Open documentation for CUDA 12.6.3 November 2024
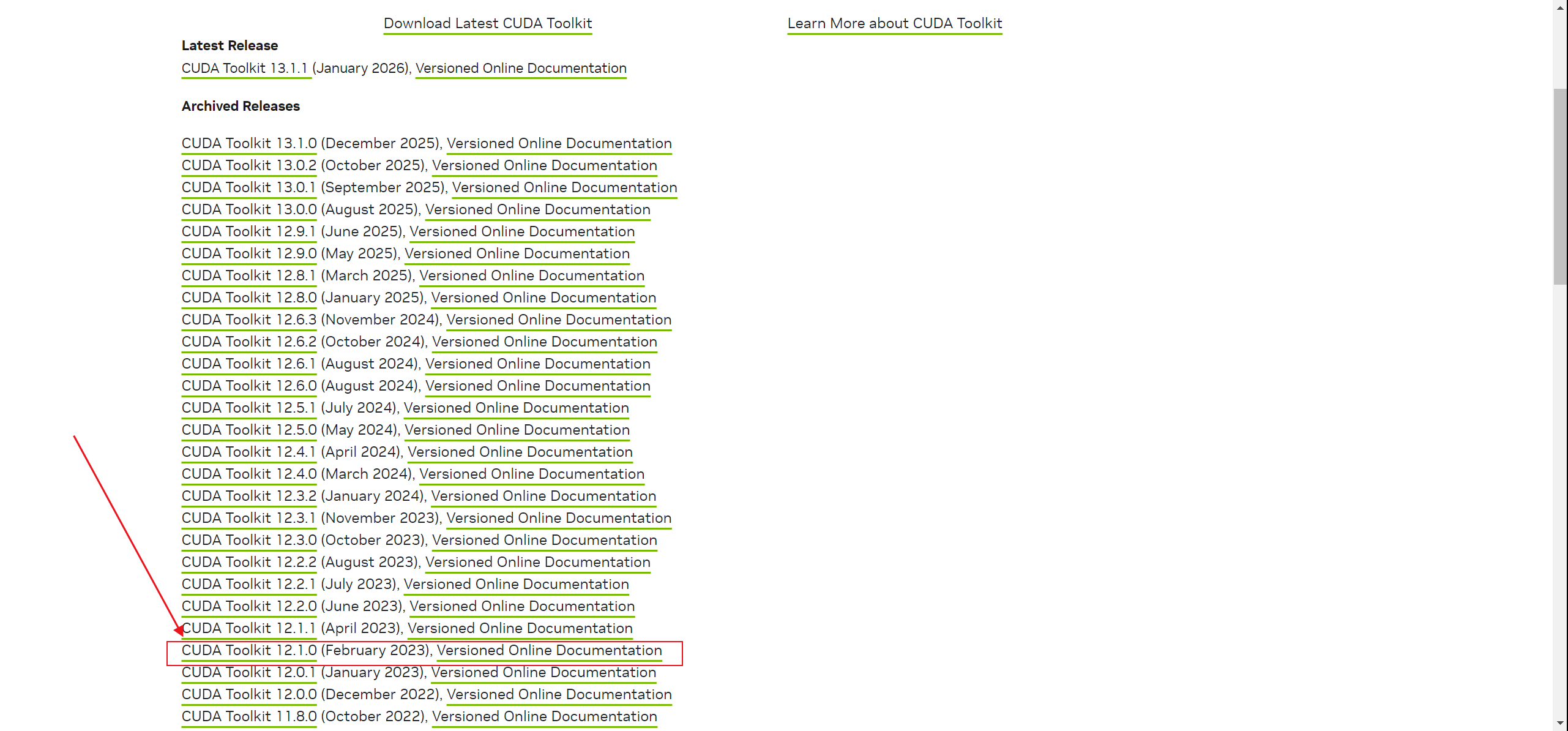The width and height of the screenshot is (1568, 731). coord(559,320)
